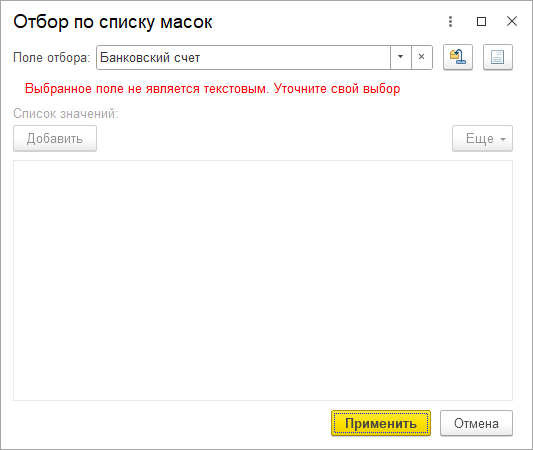Maximize the Отбор по списку масок dialog
The image size is (533, 450).
481,21
